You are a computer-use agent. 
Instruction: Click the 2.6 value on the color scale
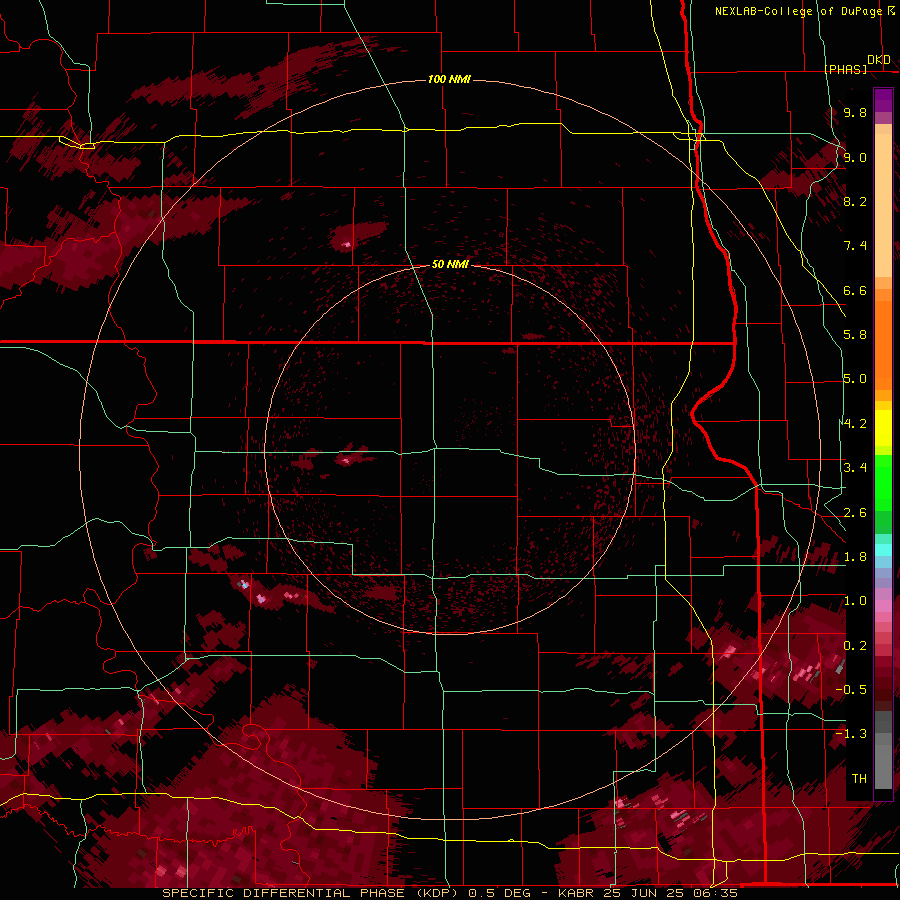pyautogui.click(x=855, y=512)
